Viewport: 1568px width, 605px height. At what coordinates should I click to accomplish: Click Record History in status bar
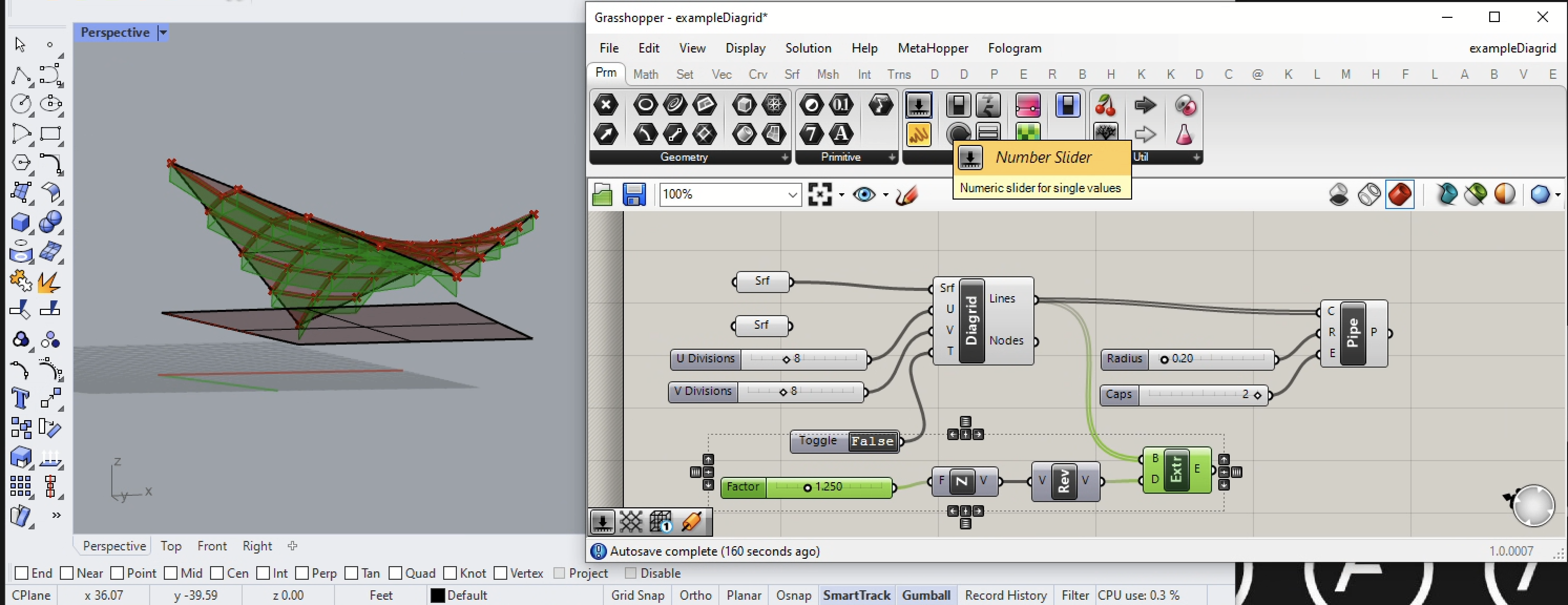(1006, 595)
